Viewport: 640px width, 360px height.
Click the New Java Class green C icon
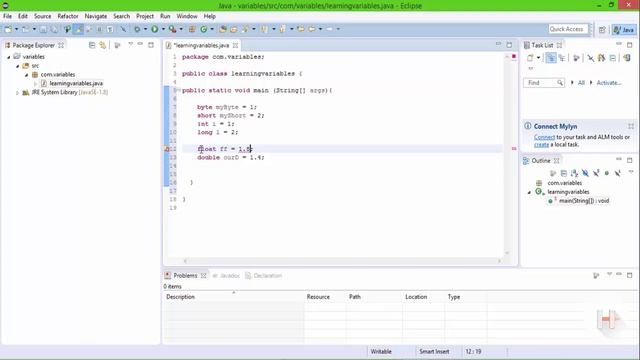(x=203, y=29)
